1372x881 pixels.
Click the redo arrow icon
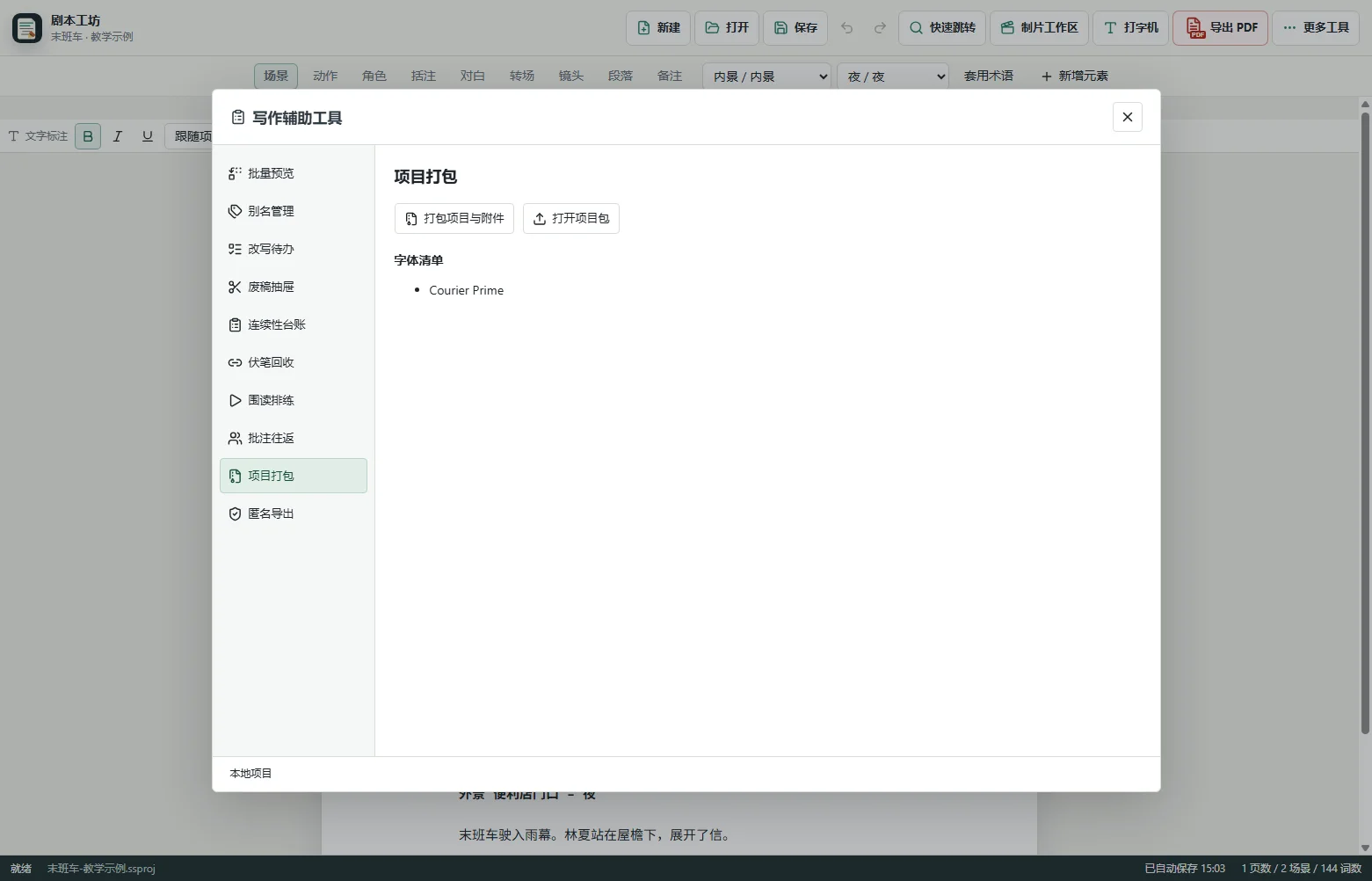point(880,28)
